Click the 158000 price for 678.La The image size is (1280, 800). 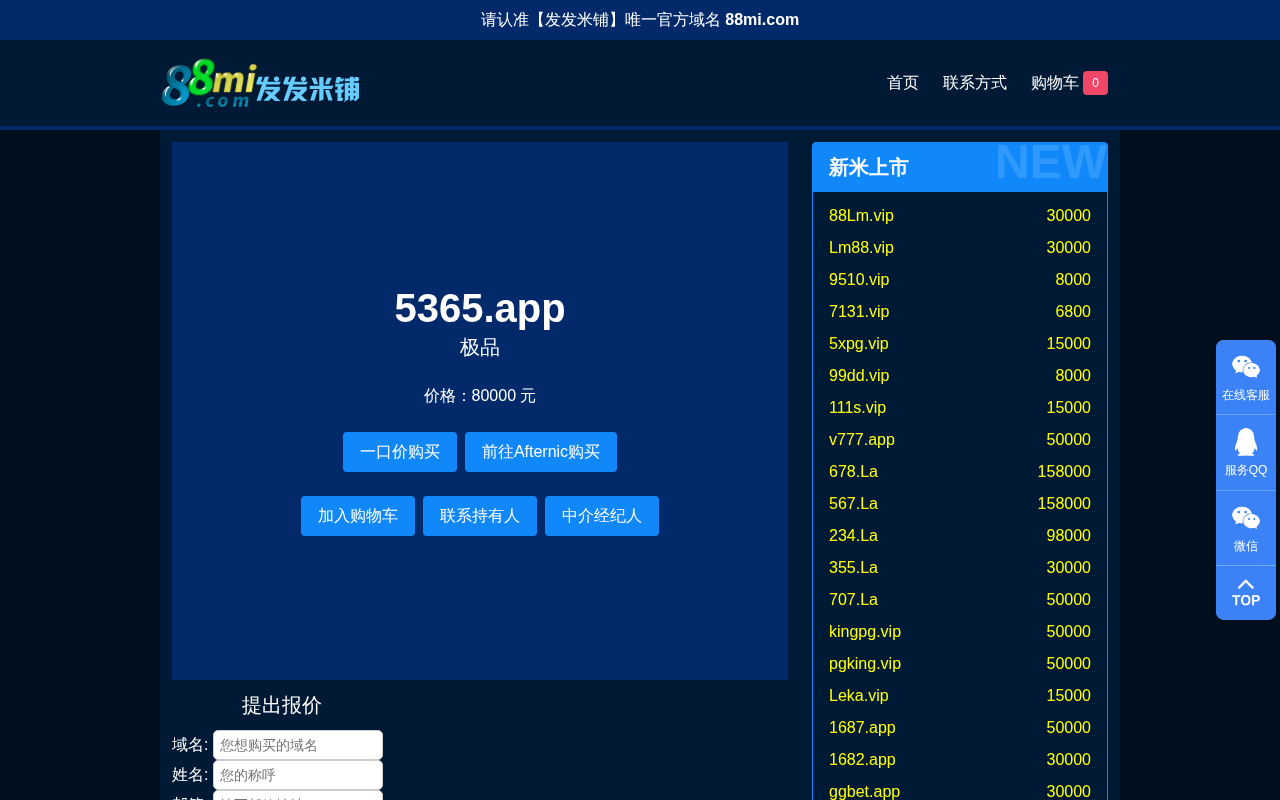click(x=1064, y=472)
